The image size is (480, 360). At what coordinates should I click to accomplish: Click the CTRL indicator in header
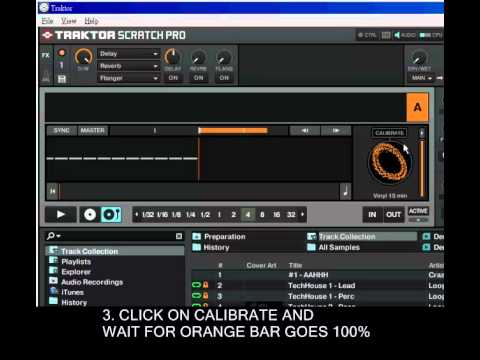[367, 35]
